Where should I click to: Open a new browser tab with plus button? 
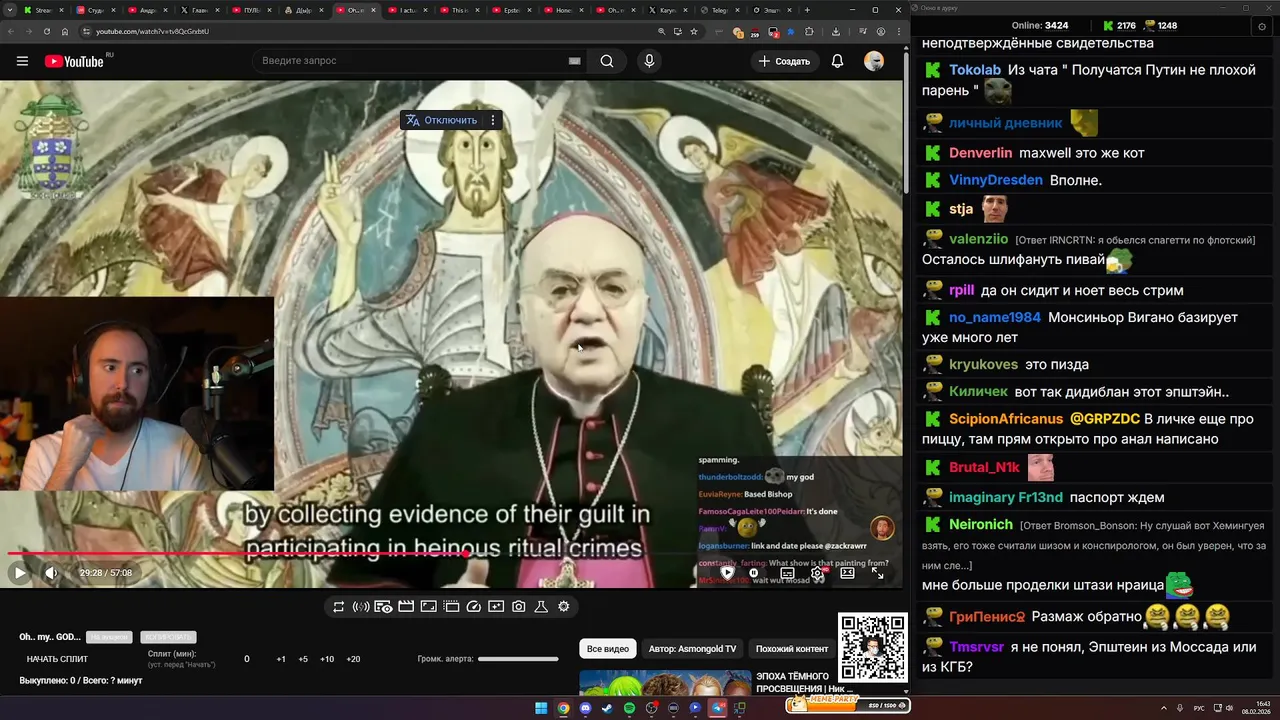807,10
